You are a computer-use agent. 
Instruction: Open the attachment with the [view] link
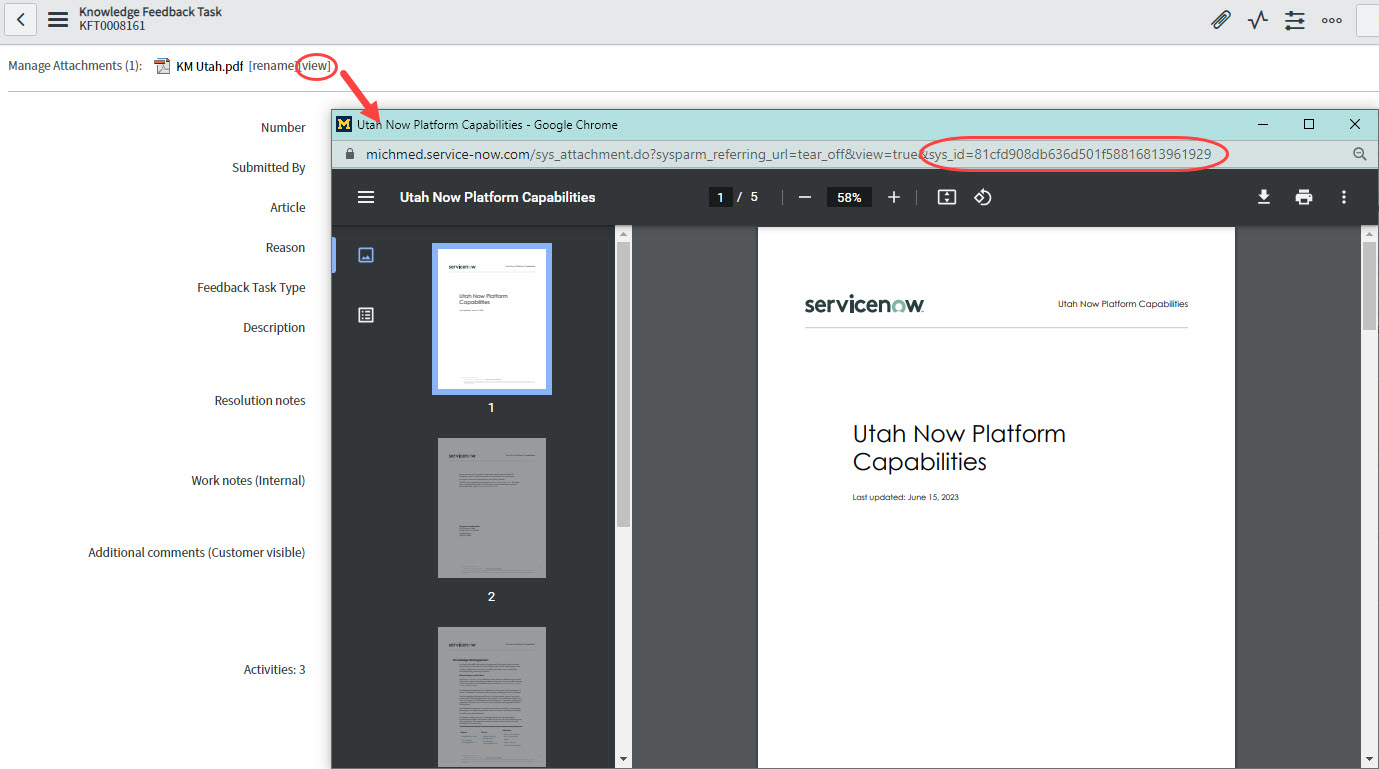(x=316, y=65)
